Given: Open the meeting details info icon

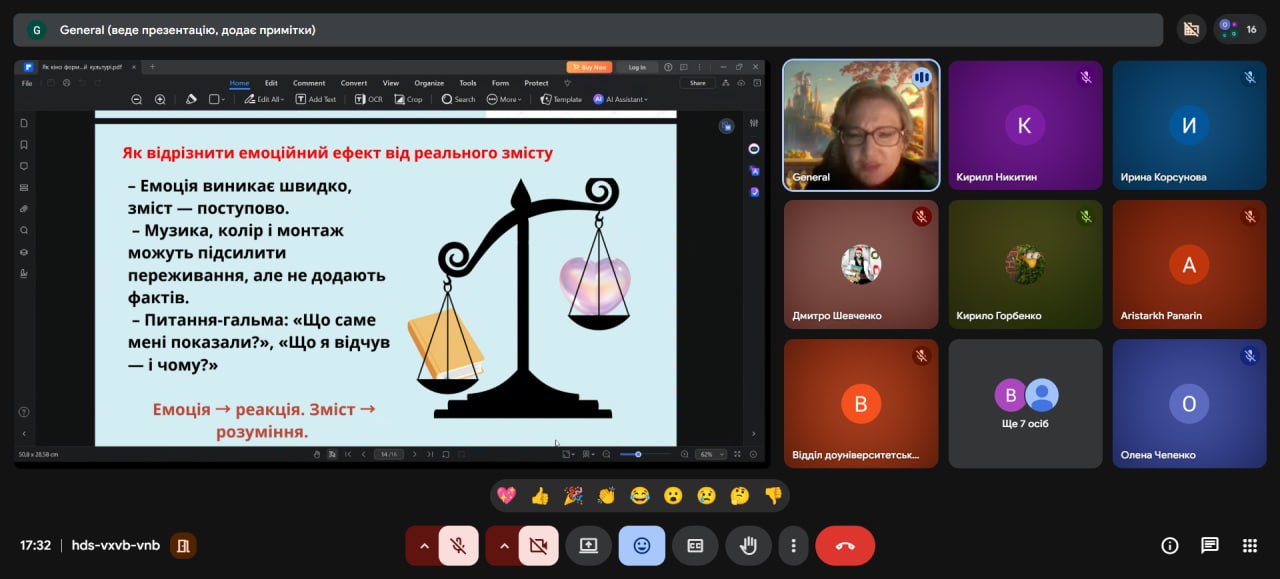Looking at the screenshot, I should point(1169,545).
